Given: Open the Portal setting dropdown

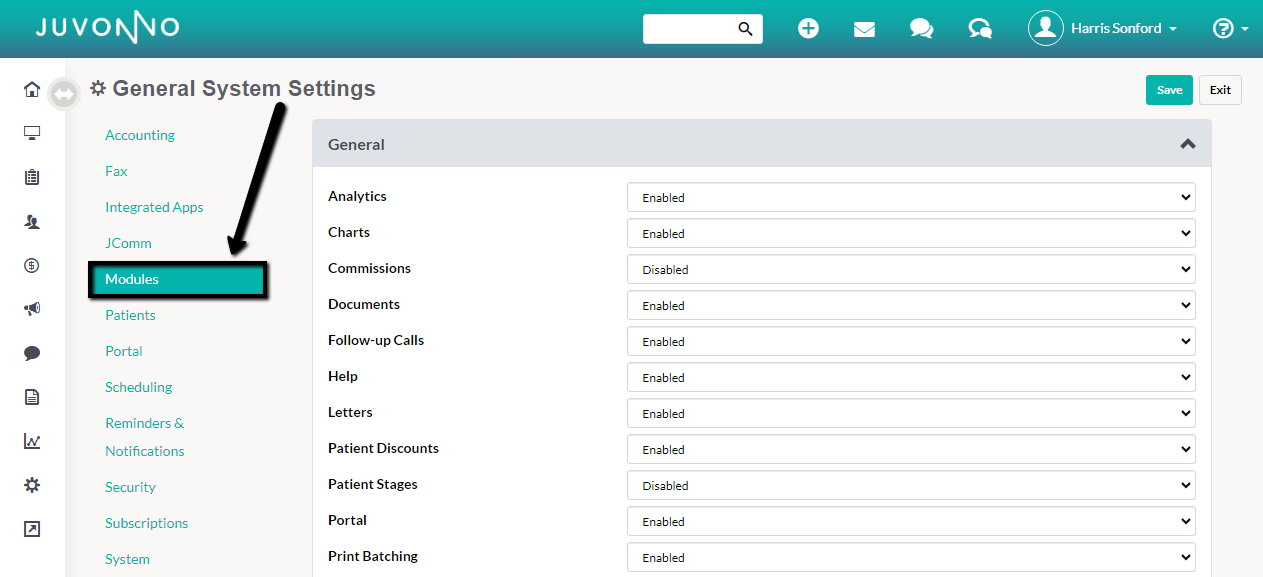Looking at the screenshot, I should [x=911, y=521].
